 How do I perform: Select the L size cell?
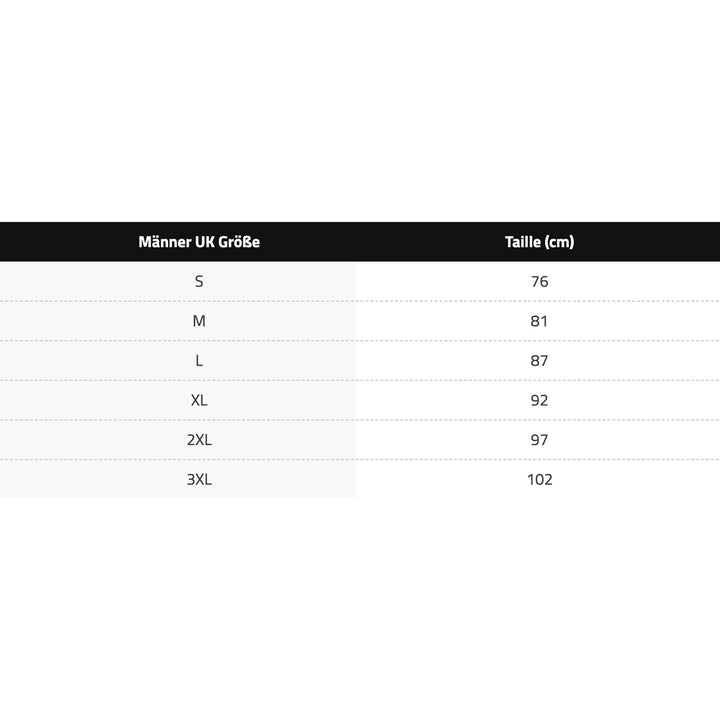tap(199, 361)
